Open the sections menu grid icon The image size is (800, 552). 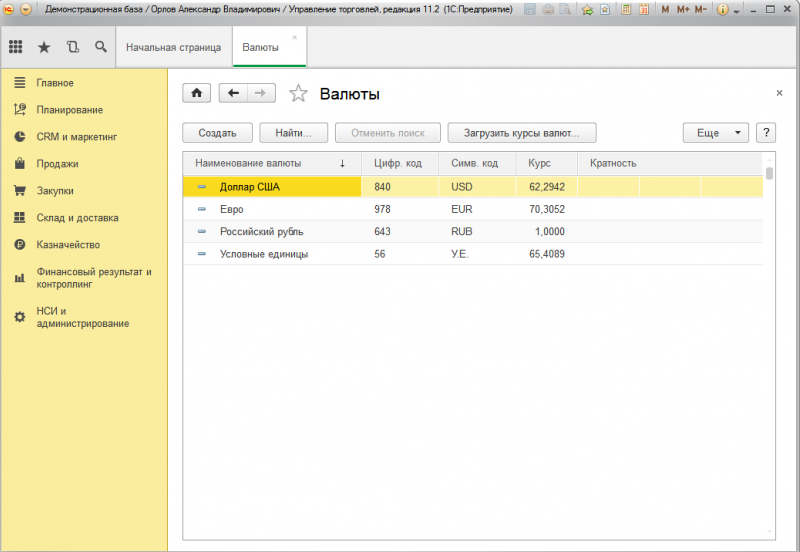pos(15,47)
